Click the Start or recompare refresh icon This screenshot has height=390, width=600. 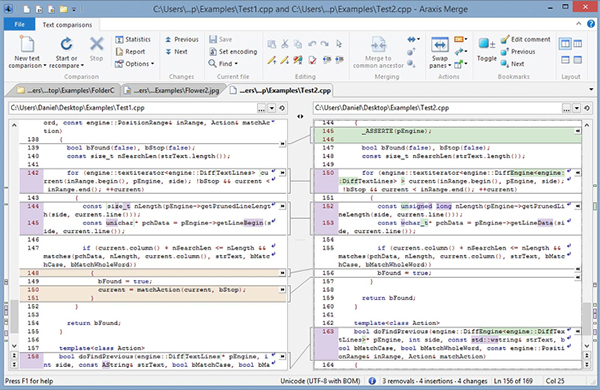66,44
